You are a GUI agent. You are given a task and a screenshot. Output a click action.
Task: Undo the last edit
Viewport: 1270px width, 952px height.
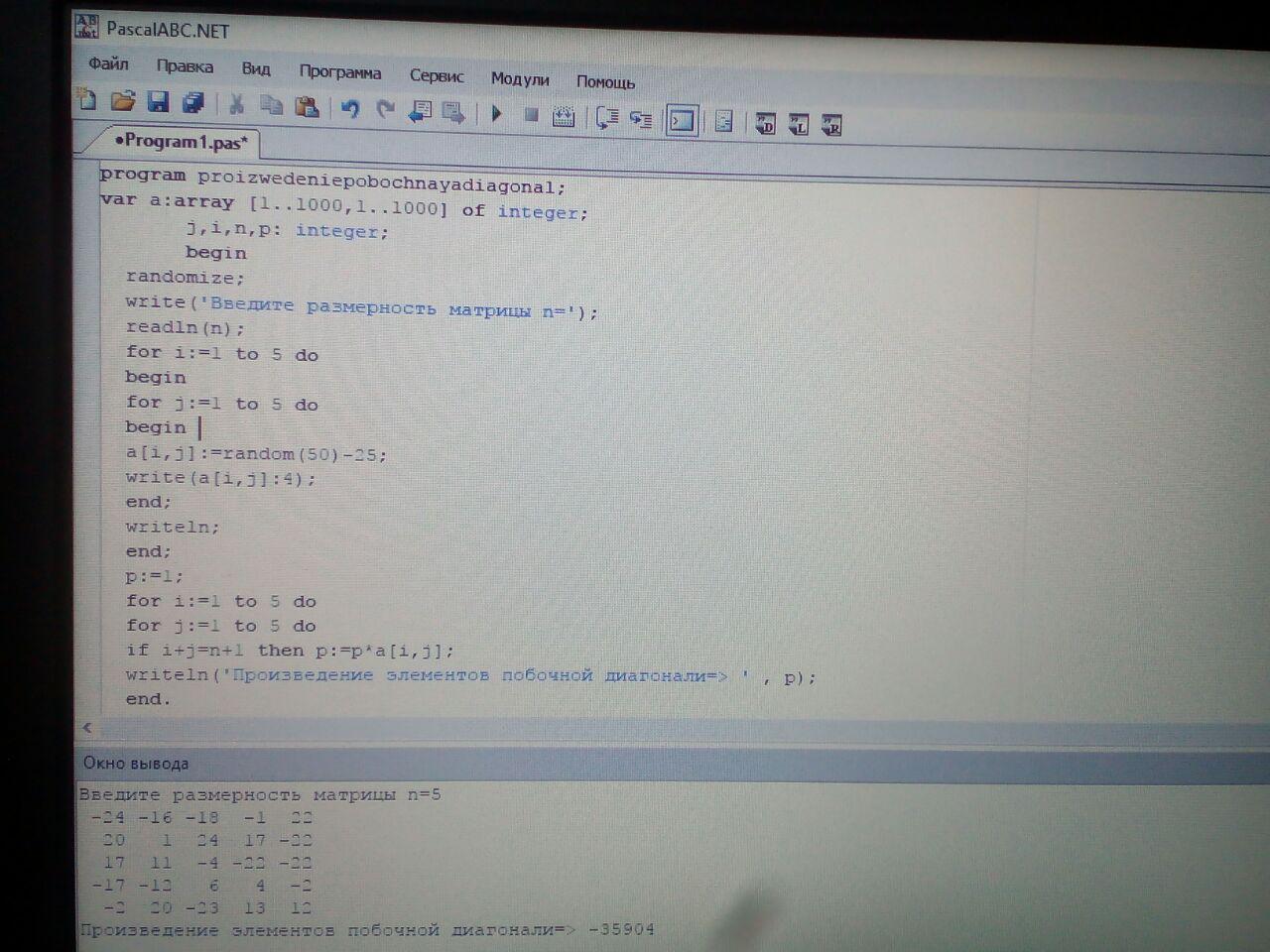click(x=349, y=107)
